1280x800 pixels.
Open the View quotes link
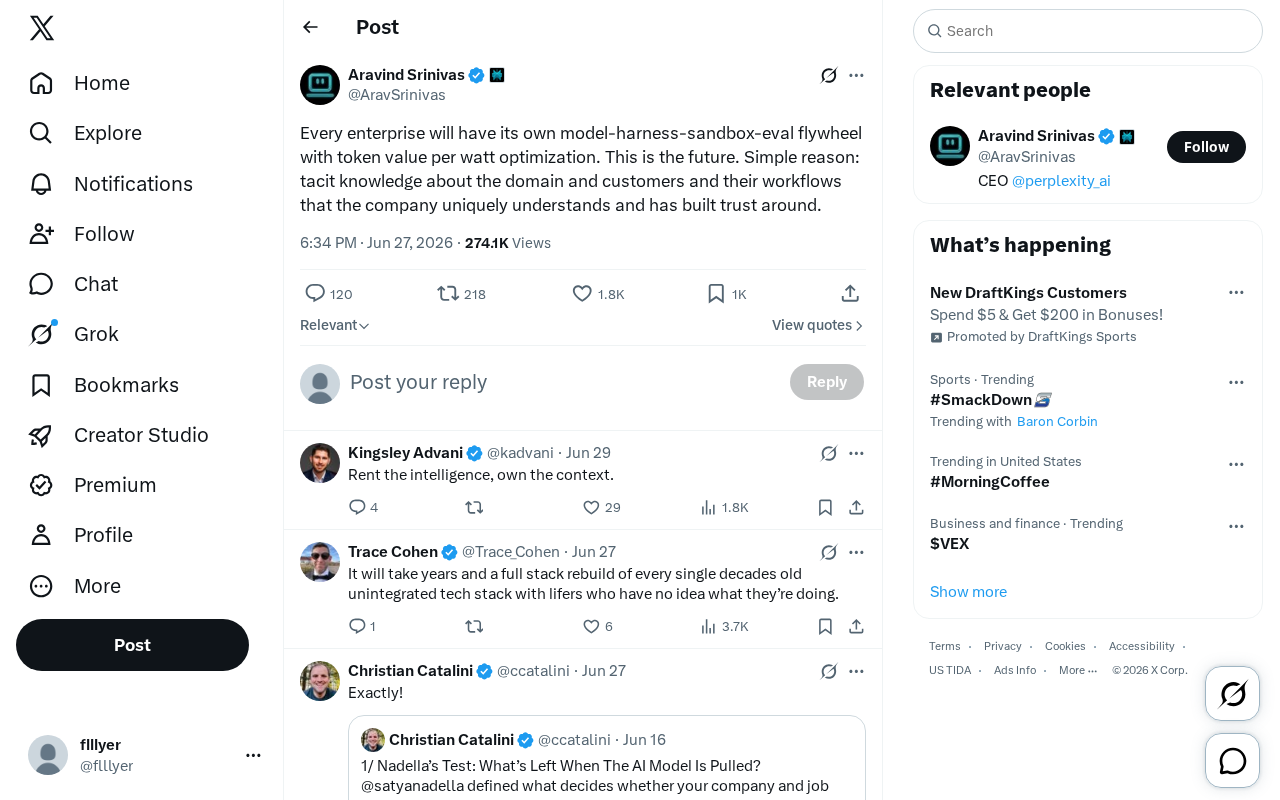point(817,325)
